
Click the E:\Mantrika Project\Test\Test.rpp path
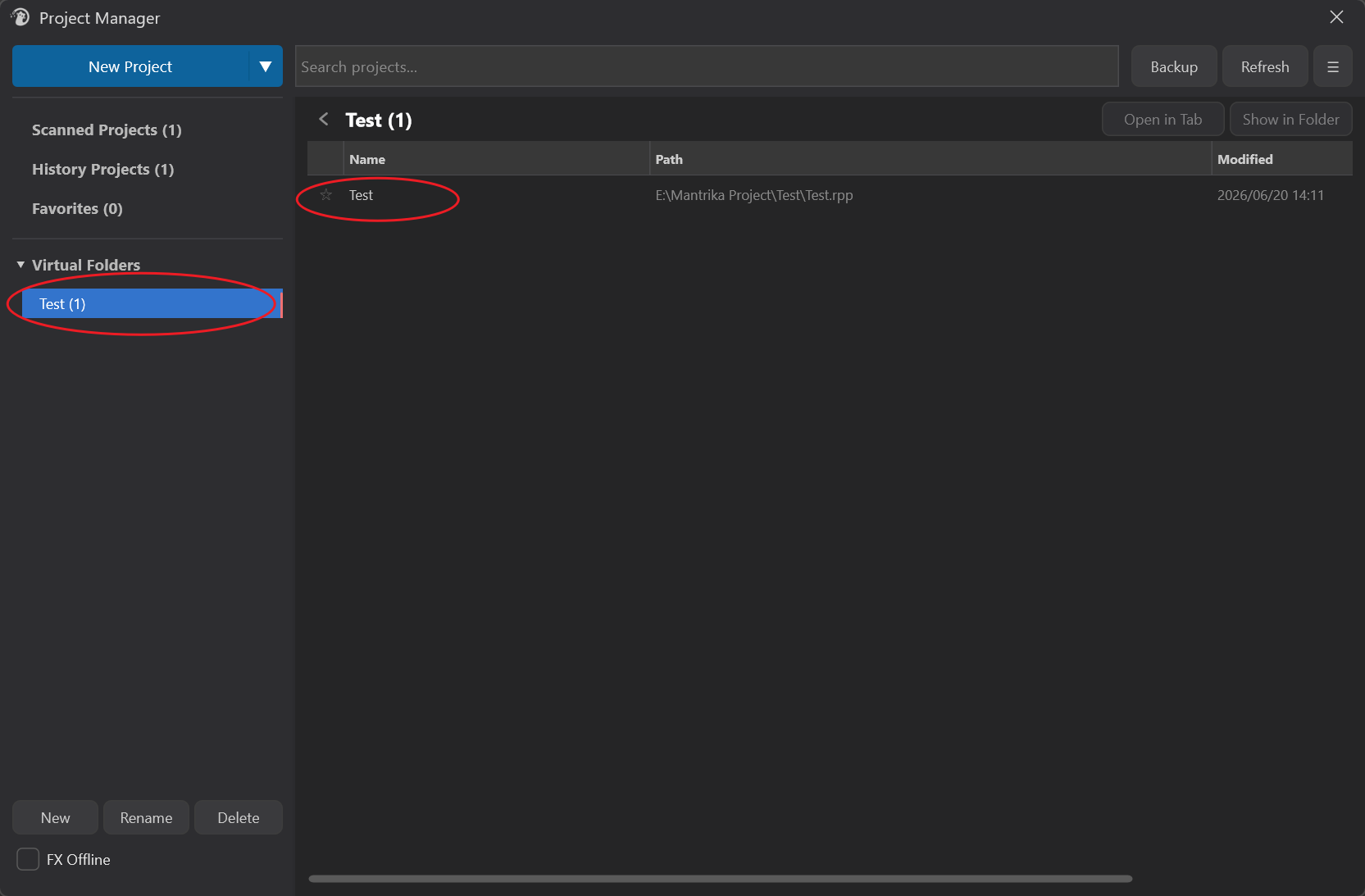click(x=754, y=195)
